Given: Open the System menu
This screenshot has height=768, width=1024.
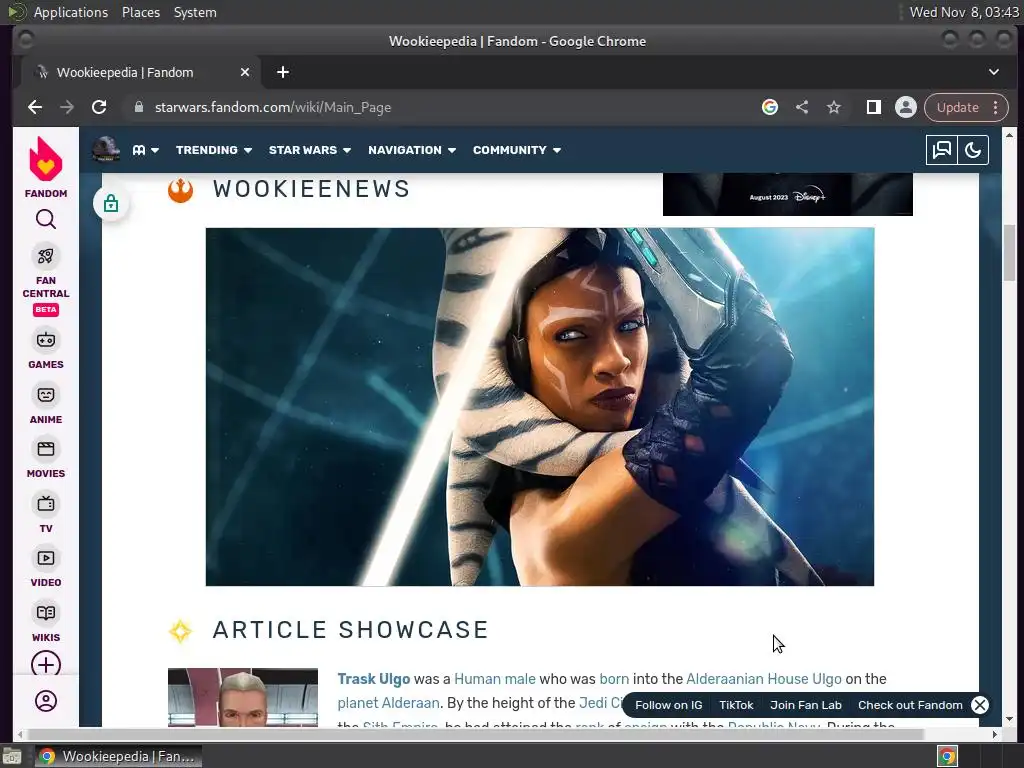Looking at the screenshot, I should tap(195, 12).
